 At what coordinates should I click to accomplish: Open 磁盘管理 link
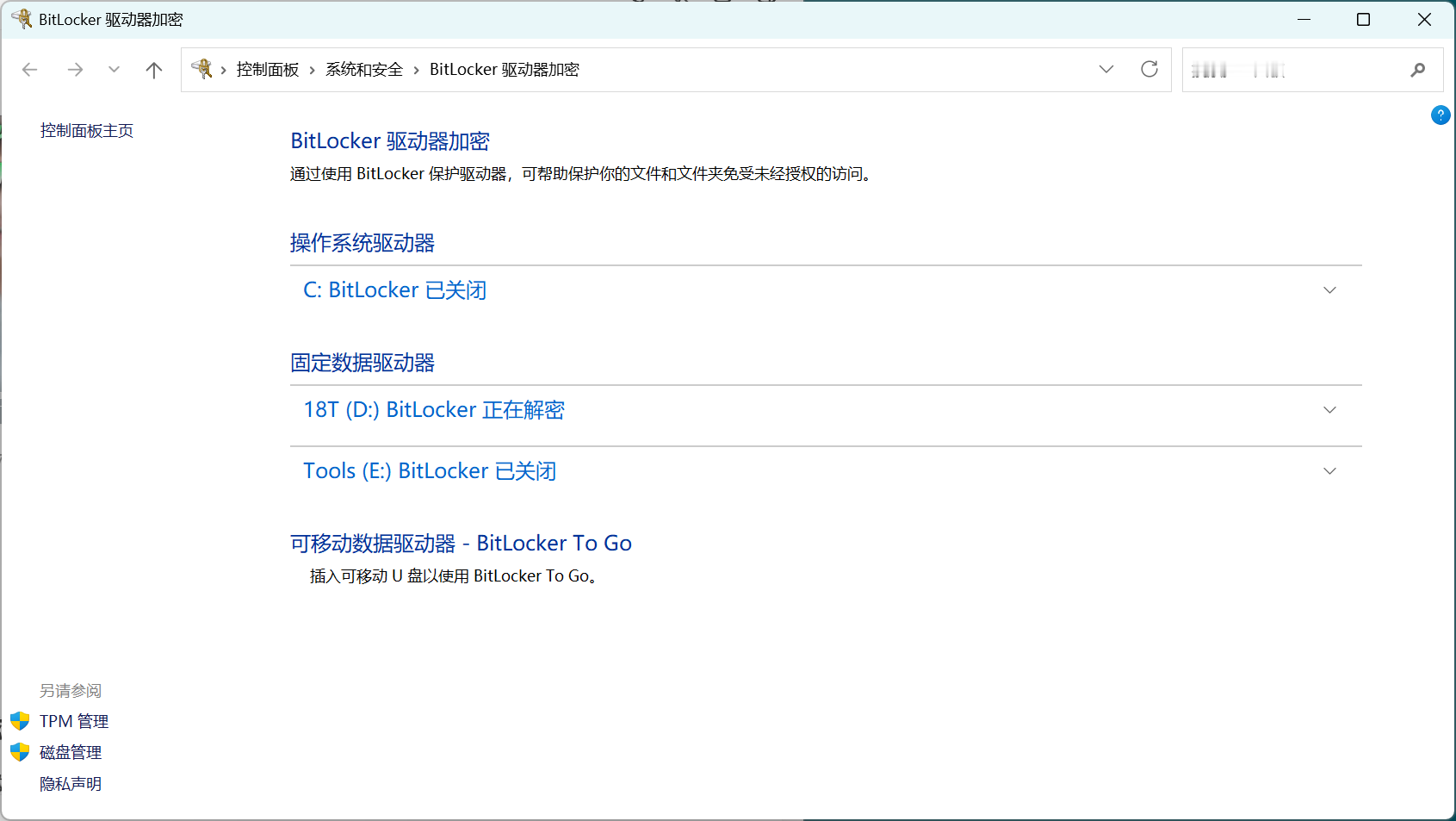(x=71, y=753)
